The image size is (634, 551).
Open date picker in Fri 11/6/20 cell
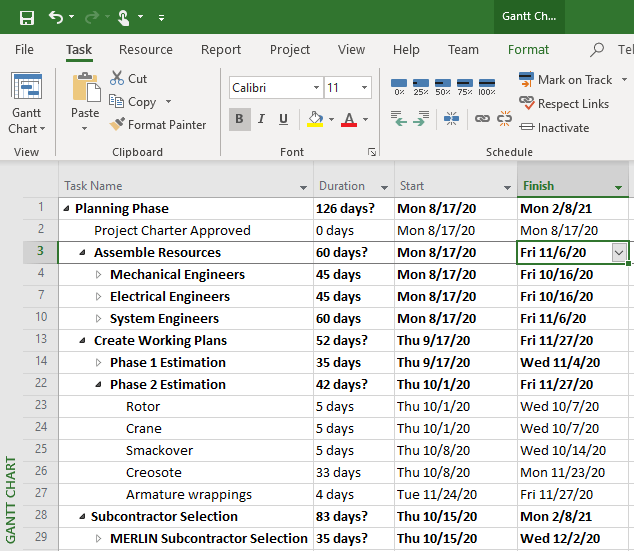(619, 253)
